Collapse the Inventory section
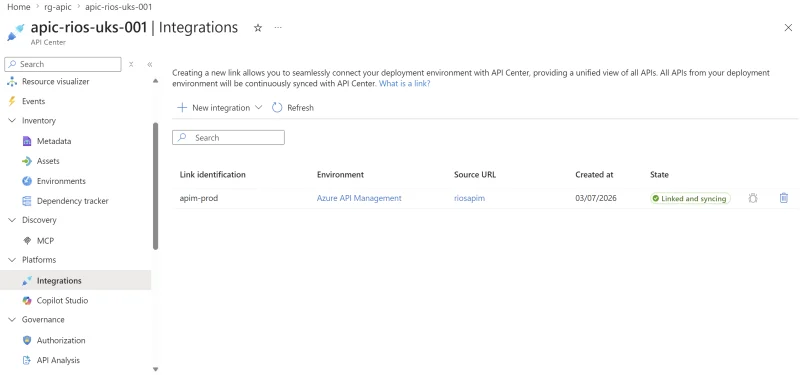 pos(12,121)
